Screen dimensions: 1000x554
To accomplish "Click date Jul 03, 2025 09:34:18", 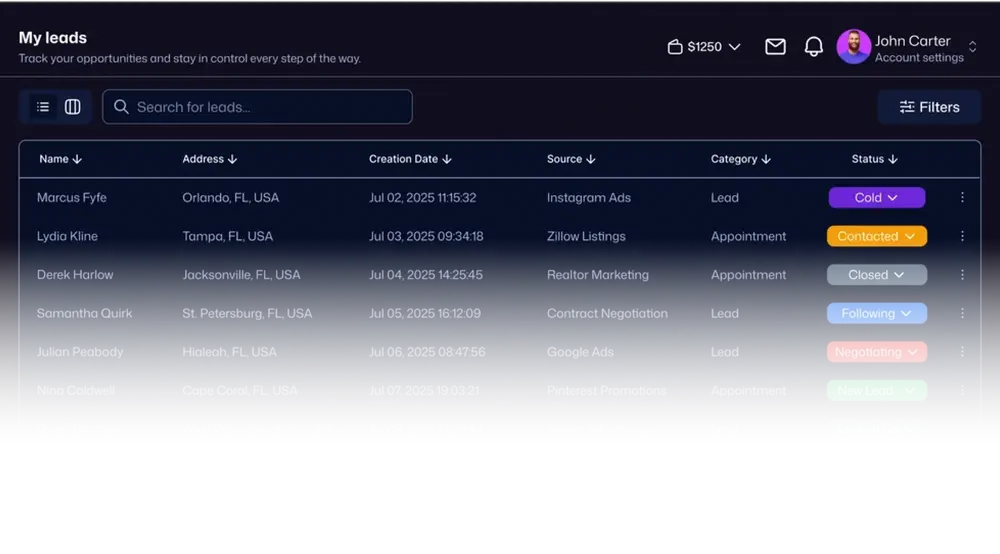I will pos(426,236).
